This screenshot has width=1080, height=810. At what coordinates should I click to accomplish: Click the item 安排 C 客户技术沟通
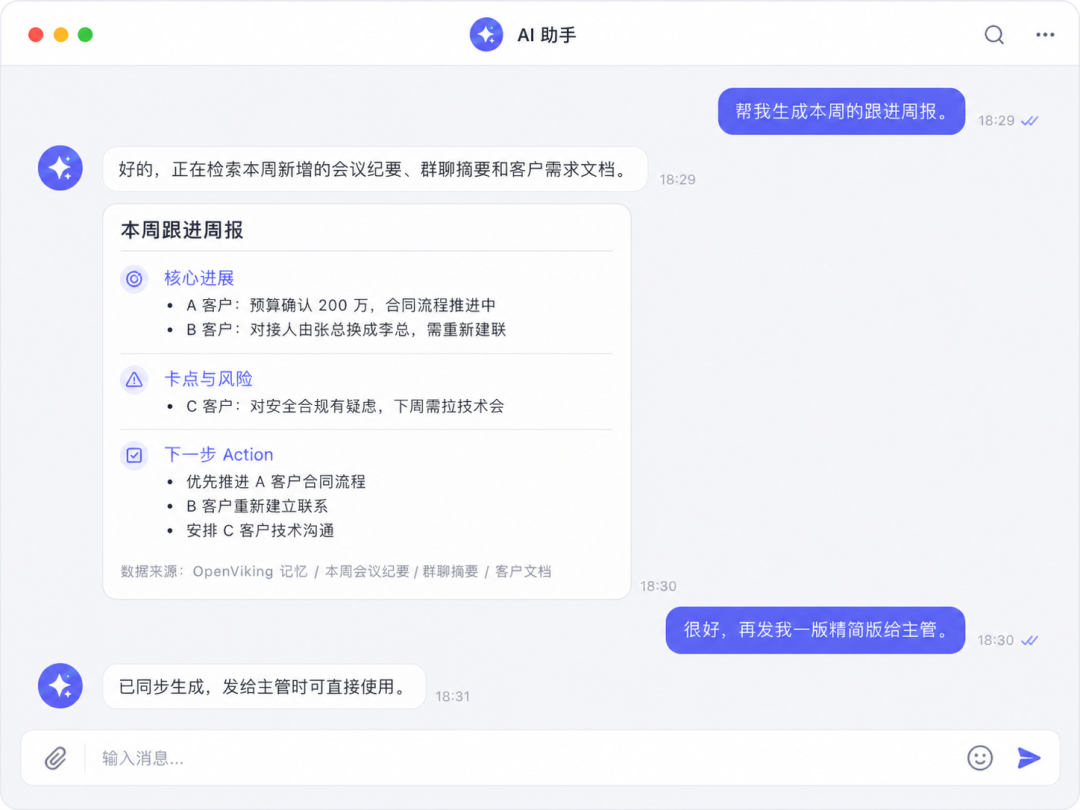[x=260, y=530]
